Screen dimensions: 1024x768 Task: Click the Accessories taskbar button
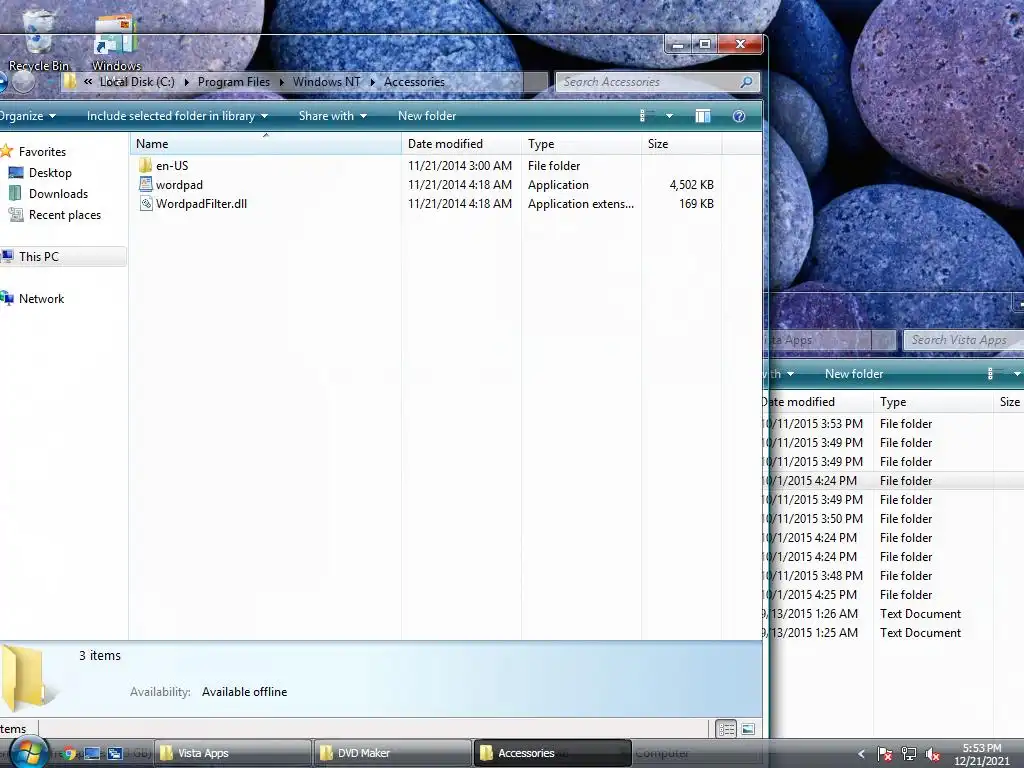click(552, 753)
